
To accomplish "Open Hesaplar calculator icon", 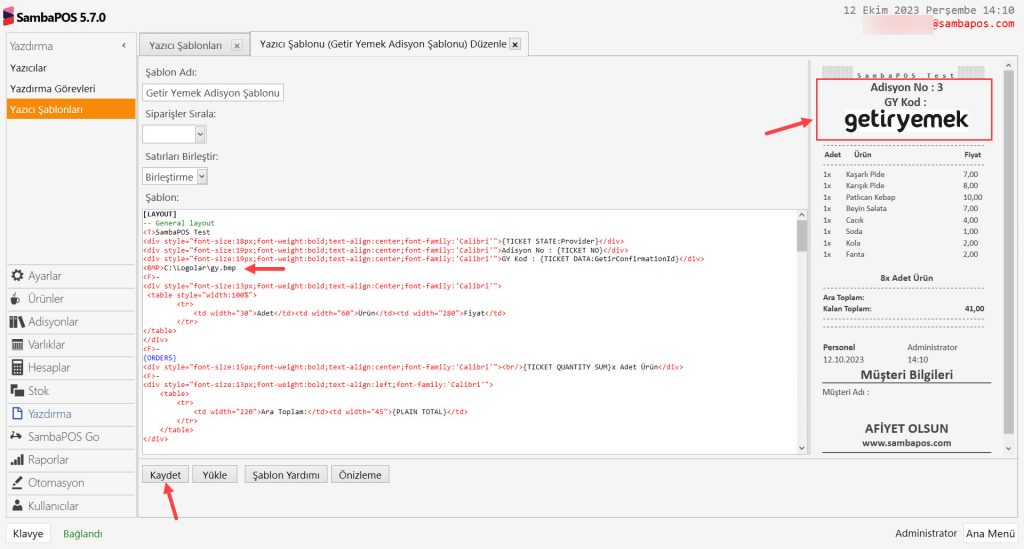I will [18, 368].
